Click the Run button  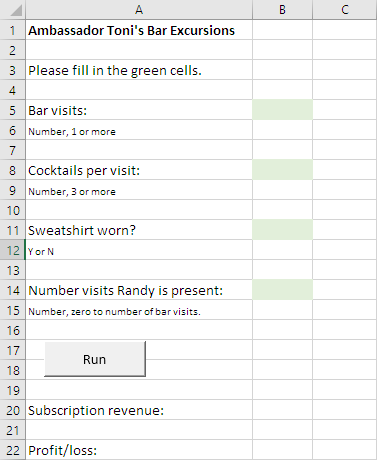pyautogui.click(x=95, y=359)
